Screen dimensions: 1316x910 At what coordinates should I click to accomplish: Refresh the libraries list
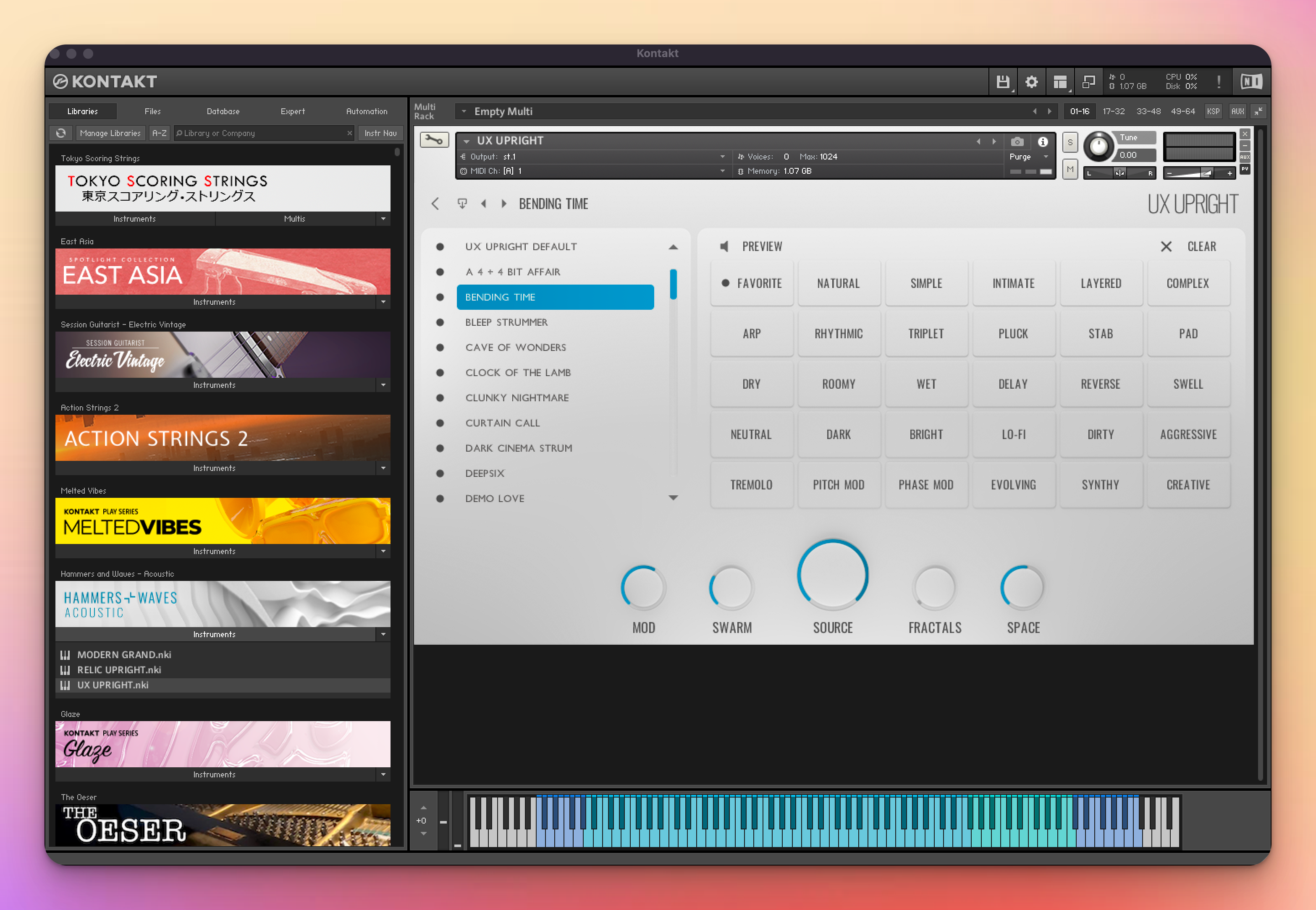[61, 133]
